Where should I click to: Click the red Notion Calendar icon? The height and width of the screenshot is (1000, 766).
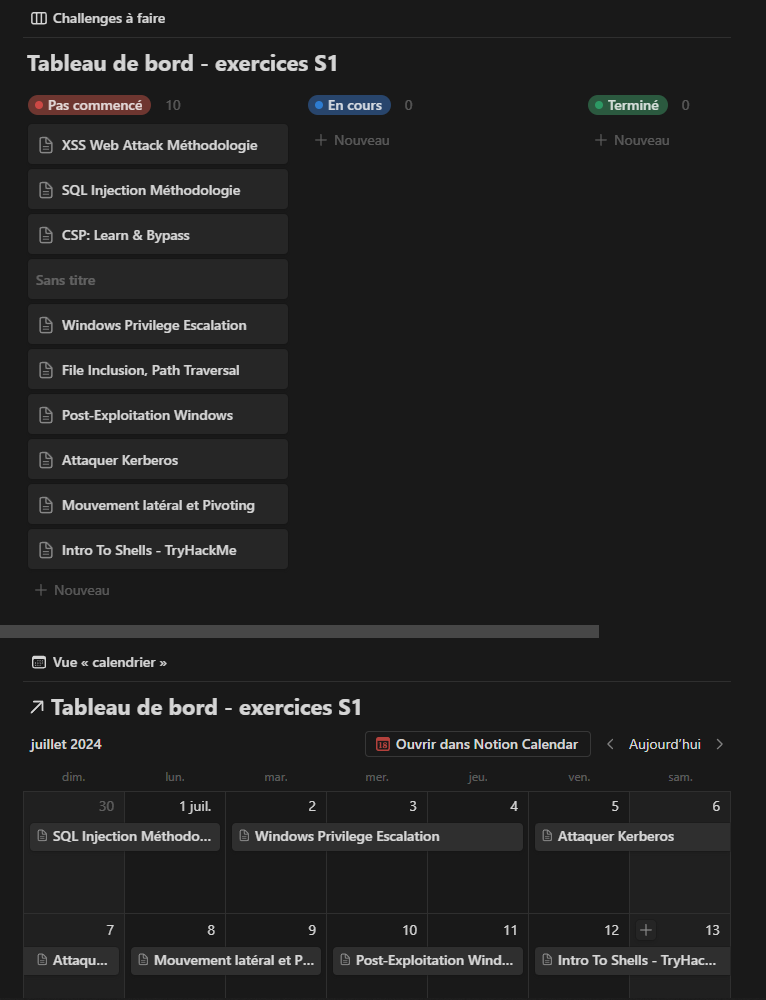click(x=383, y=744)
